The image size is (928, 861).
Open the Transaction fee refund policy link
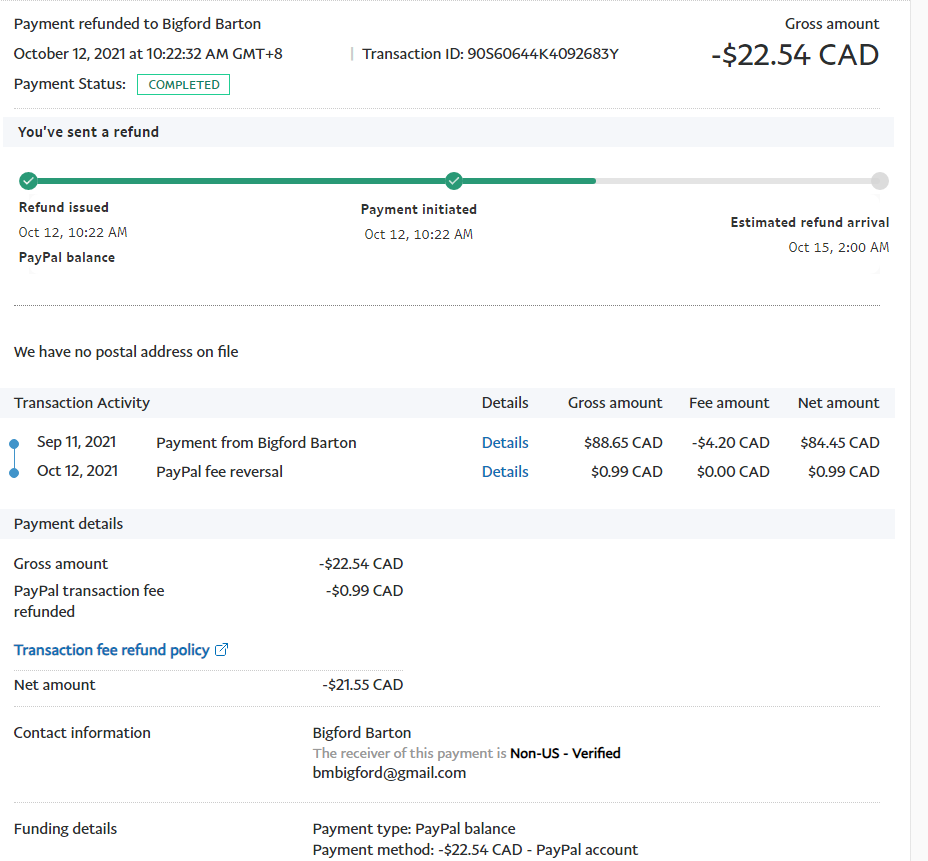112,650
